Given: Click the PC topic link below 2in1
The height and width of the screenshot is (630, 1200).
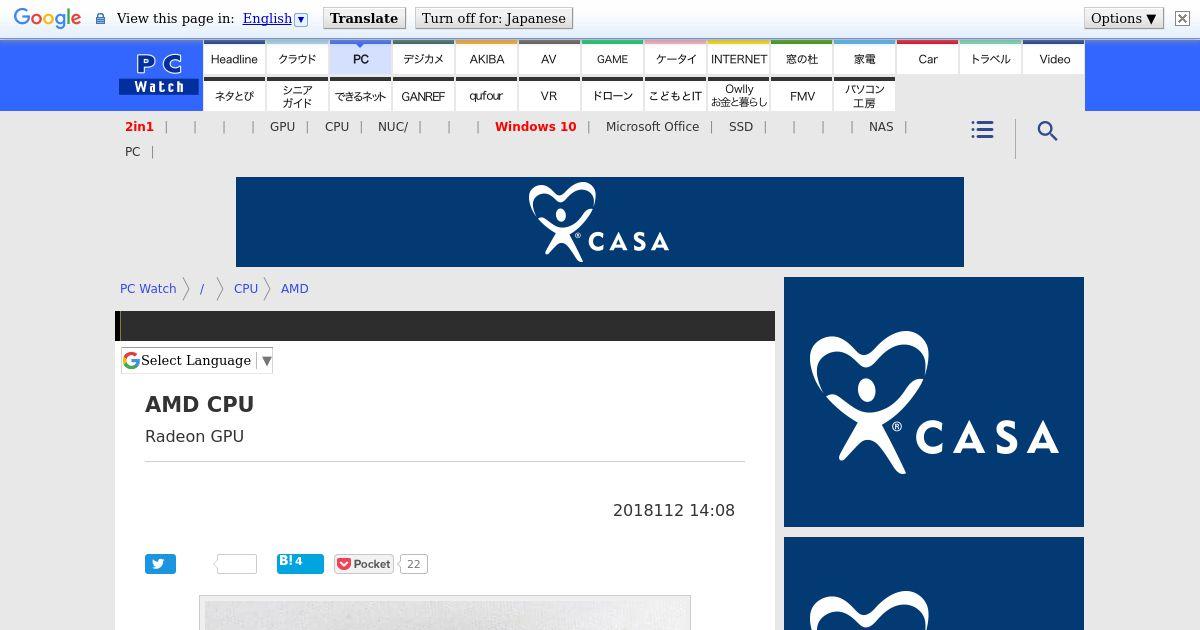Looking at the screenshot, I should tap(132, 152).
